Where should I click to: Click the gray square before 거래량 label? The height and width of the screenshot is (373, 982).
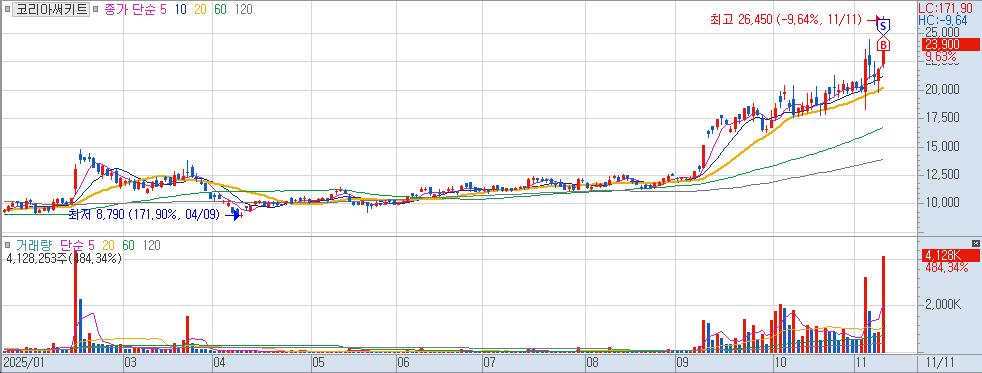click(8, 246)
